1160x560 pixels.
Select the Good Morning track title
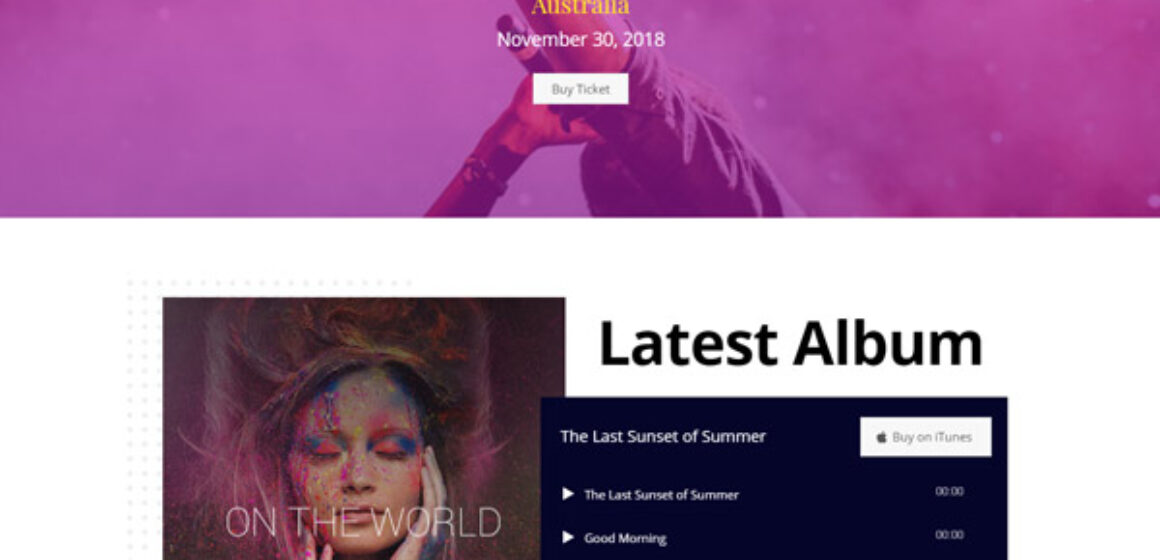coord(625,539)
